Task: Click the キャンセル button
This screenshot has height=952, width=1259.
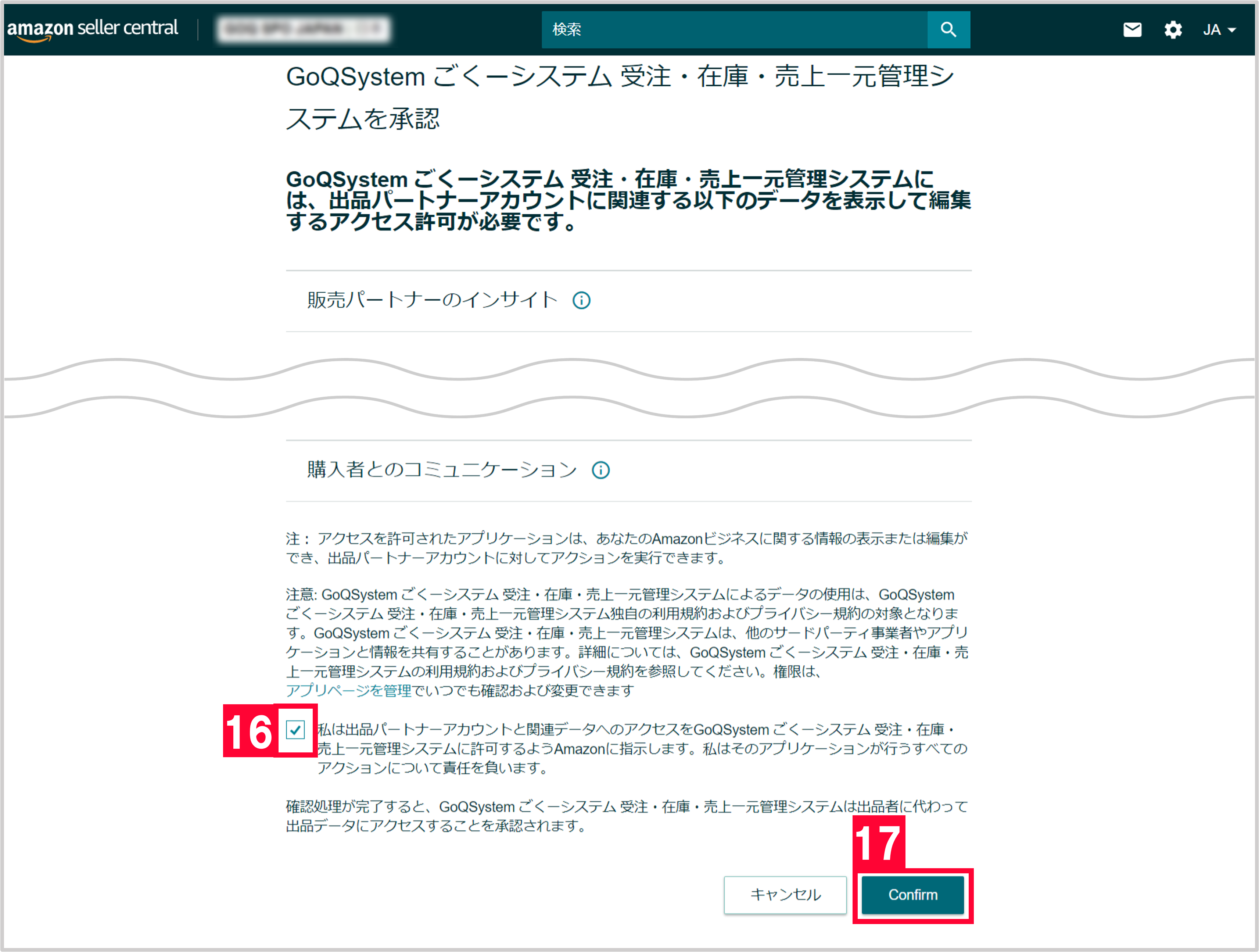Action: coord(785,895)
